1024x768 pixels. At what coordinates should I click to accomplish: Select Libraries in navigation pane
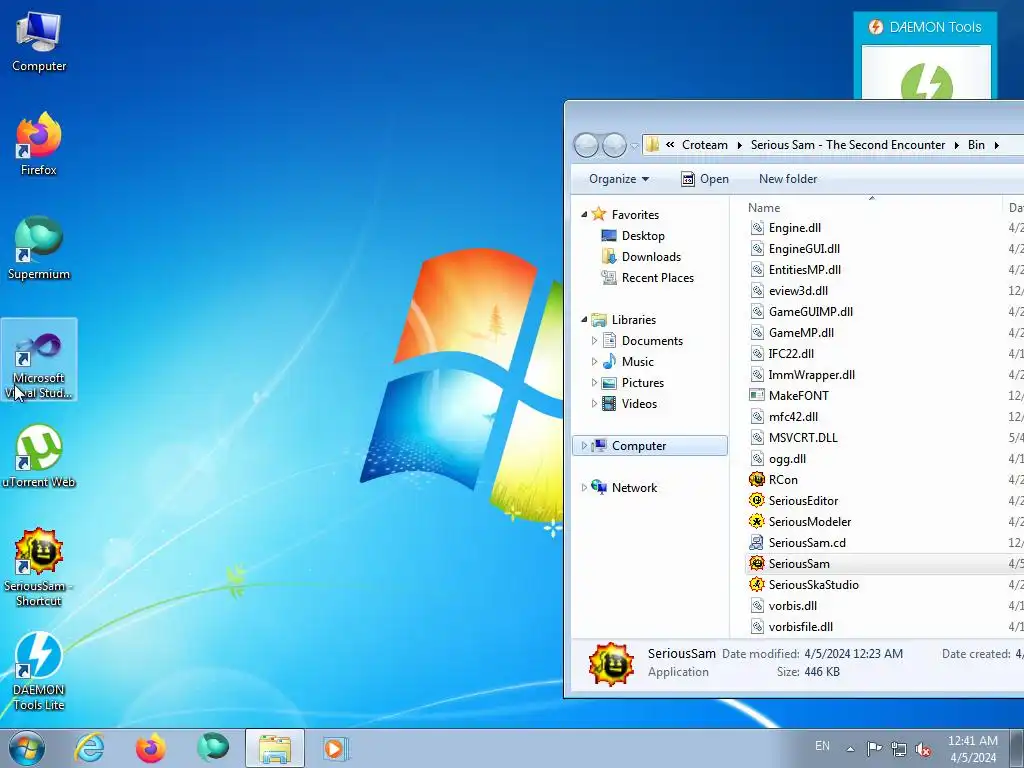(x=633, y=319)
